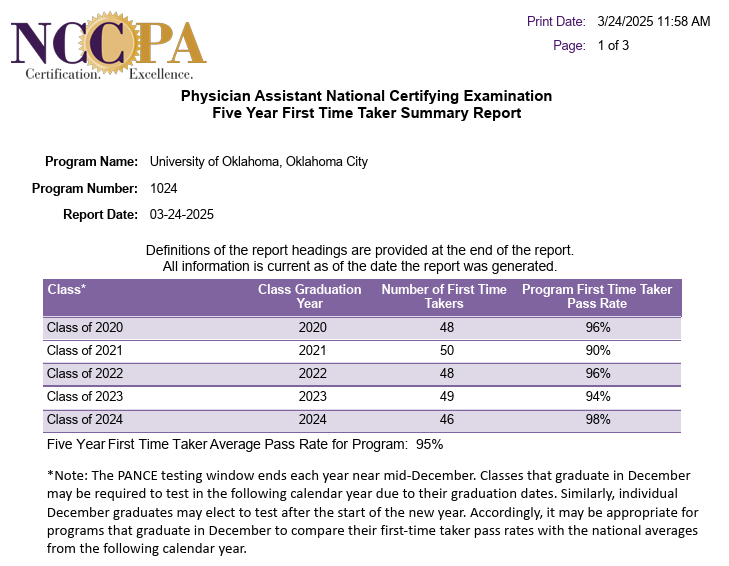
Task: Click the Class Graduation Year header
Action: [x=310, y=296]
